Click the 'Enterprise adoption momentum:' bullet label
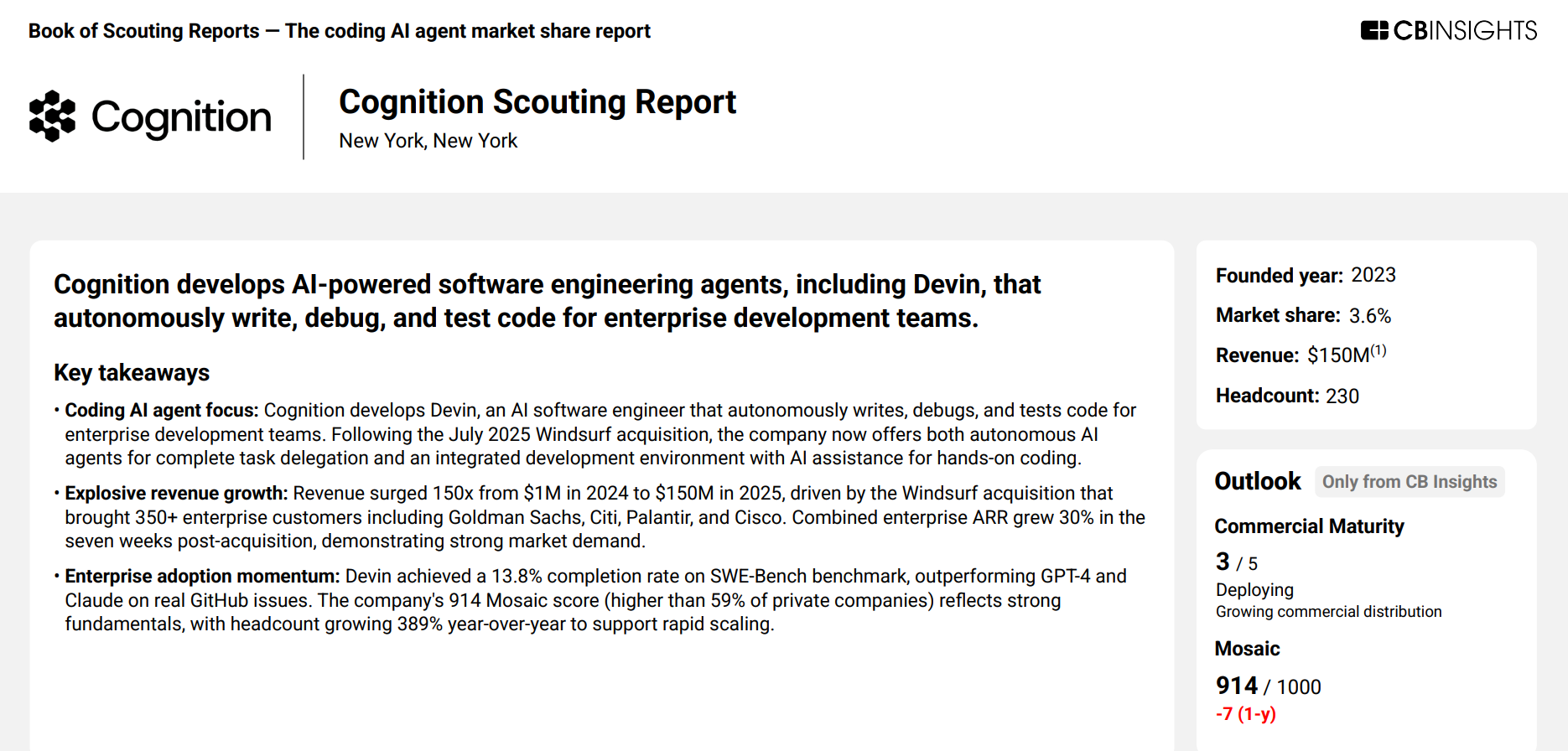This screenshot has width=1568, height=751. (x=202, y=576)
